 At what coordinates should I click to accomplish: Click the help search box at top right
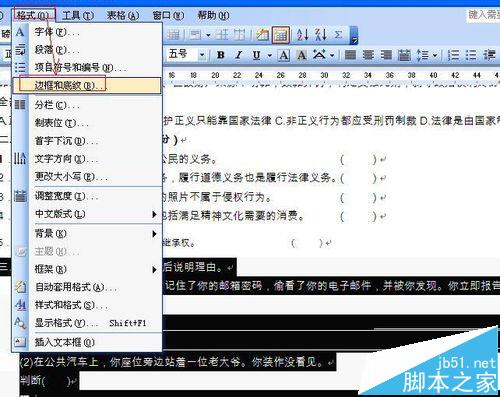(x=483, y=15)
